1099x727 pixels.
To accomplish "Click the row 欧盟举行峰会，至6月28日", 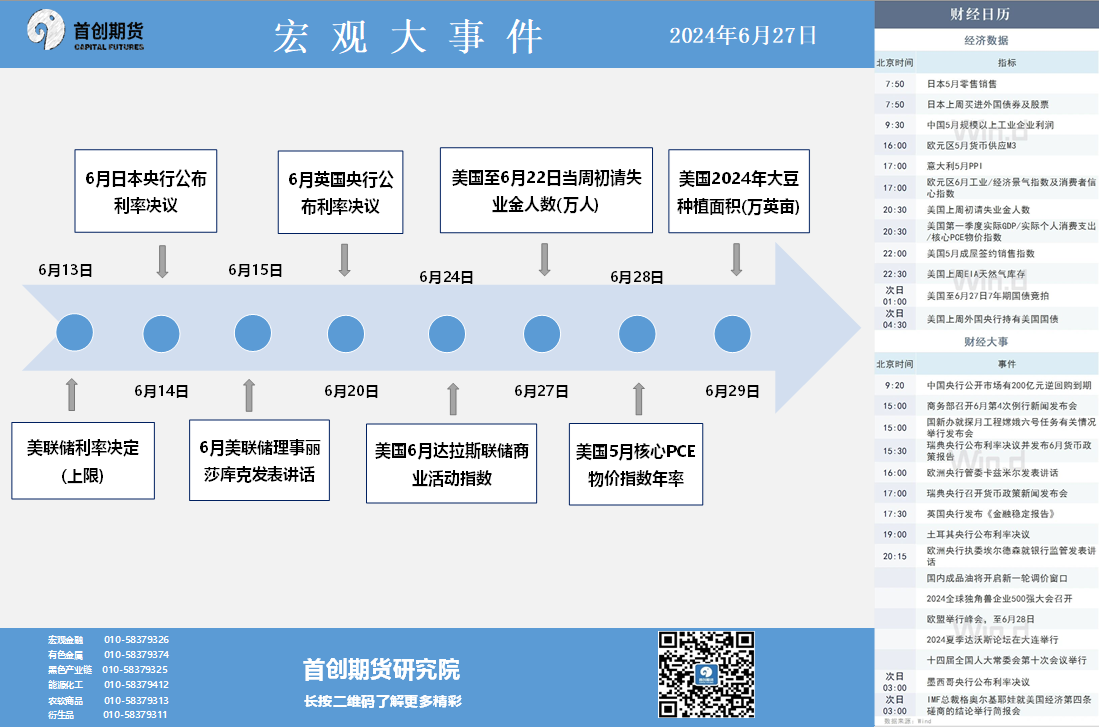I will click(986, 619).
